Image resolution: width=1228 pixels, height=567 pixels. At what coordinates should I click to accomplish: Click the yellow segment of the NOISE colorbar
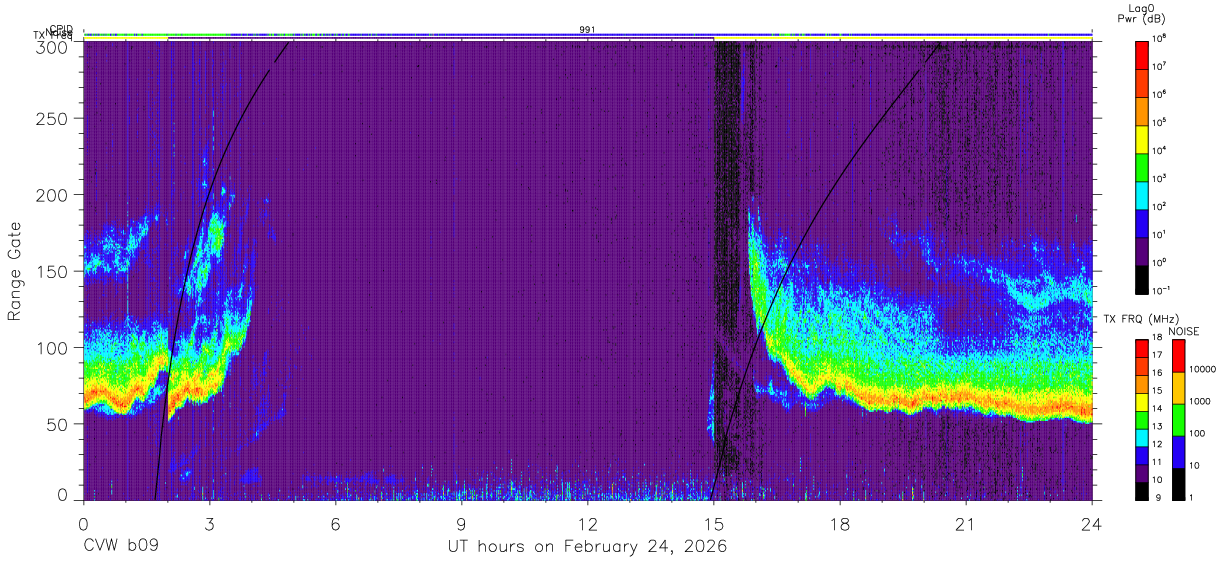[1177, 388]
